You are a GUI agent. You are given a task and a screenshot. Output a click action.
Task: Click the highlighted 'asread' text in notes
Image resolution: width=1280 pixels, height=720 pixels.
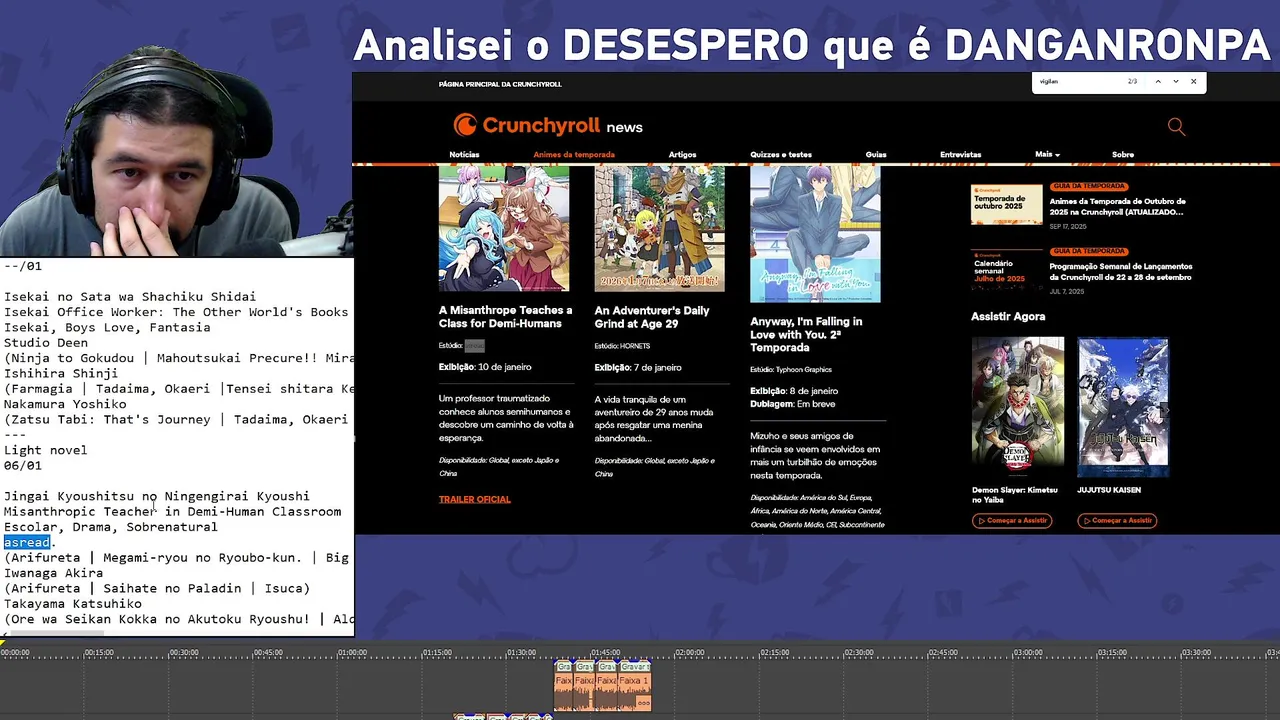[x=27, y=542]
